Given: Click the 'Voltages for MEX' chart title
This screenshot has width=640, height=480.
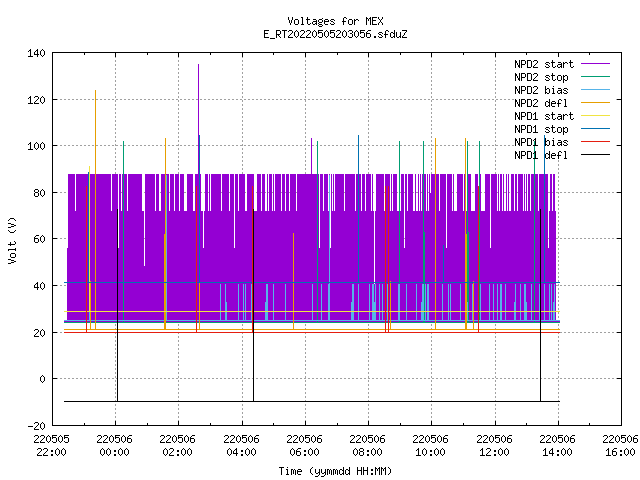Looking at the screenshot, I should (x=335, y=21).
